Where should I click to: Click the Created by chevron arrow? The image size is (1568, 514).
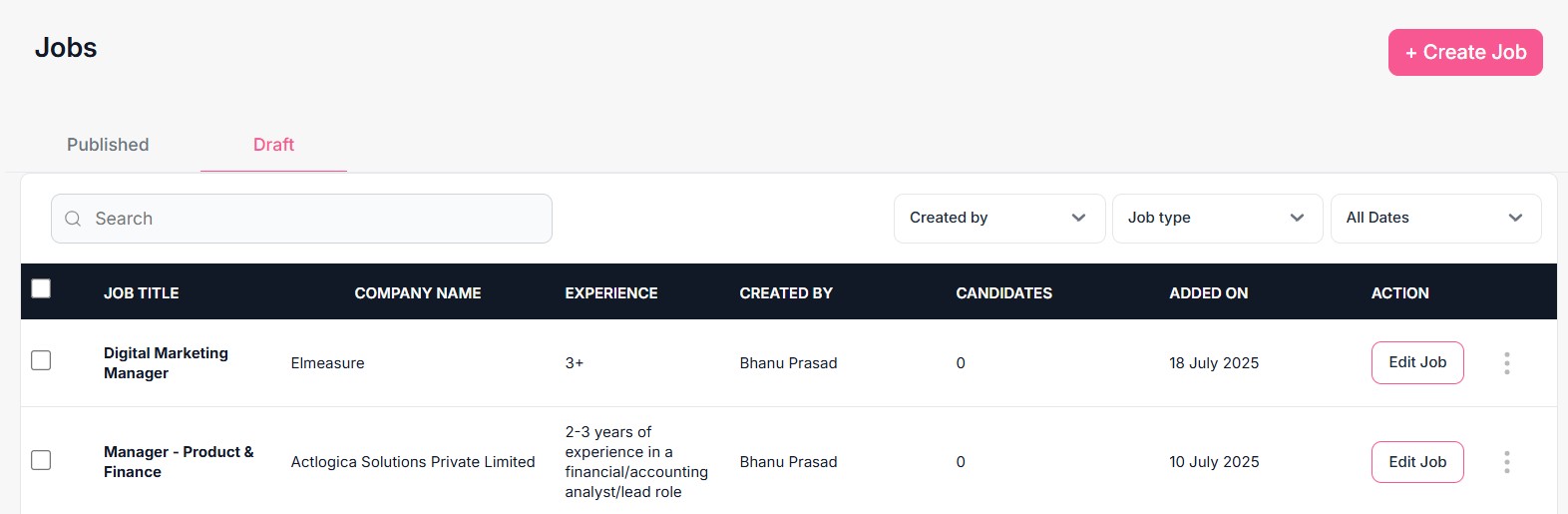(x=1078, y=218)
